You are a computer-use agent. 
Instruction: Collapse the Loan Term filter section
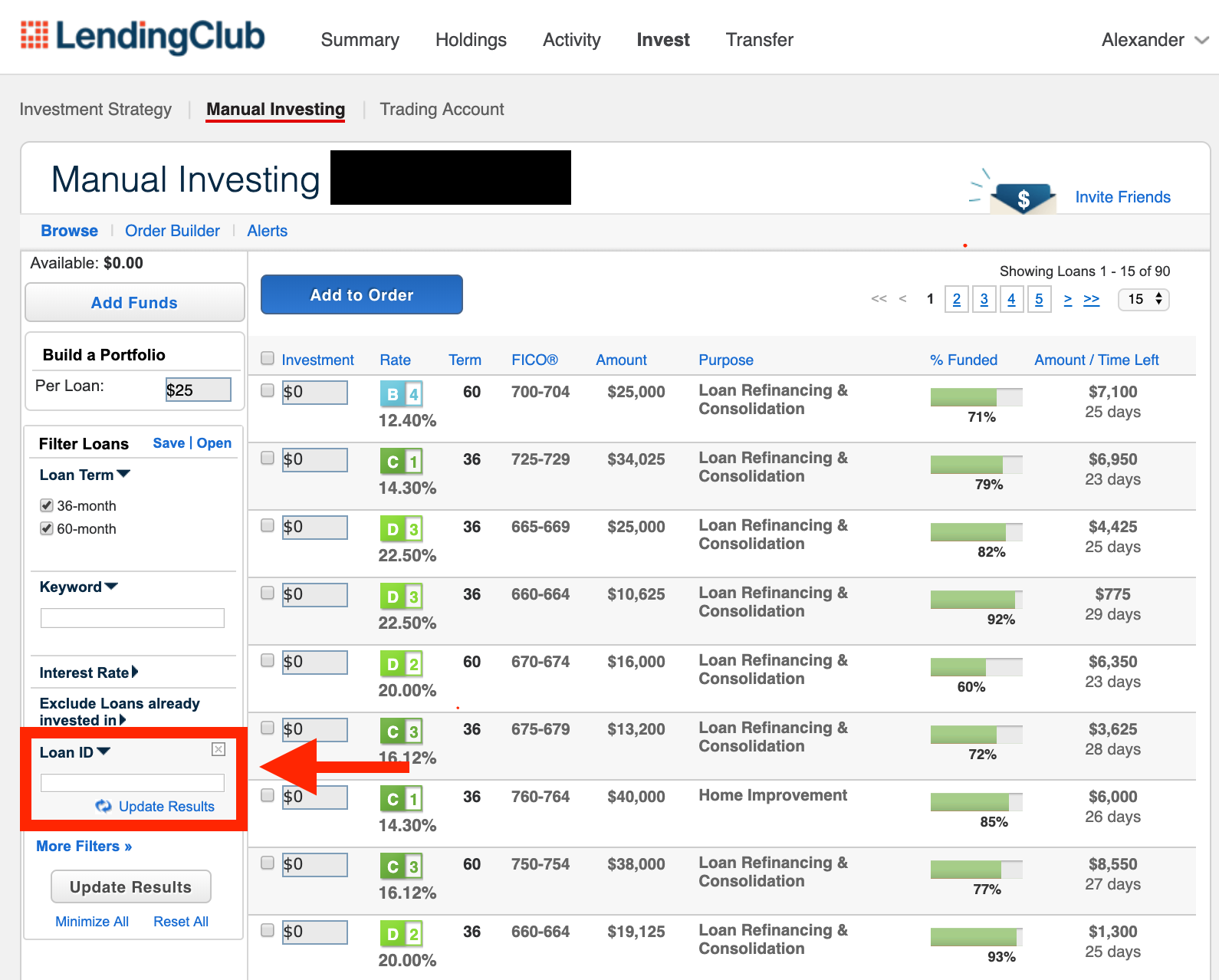click(85, 475)
